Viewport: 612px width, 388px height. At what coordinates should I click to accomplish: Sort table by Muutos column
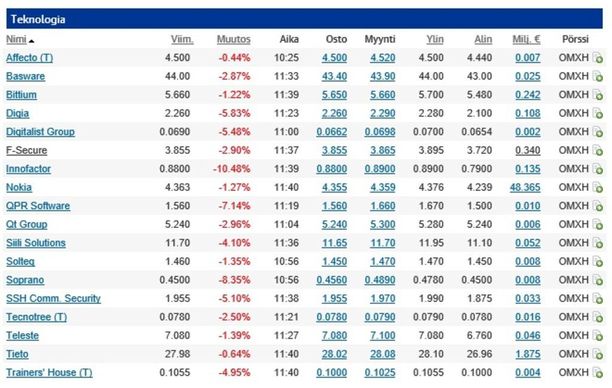[x=233, y=39]
